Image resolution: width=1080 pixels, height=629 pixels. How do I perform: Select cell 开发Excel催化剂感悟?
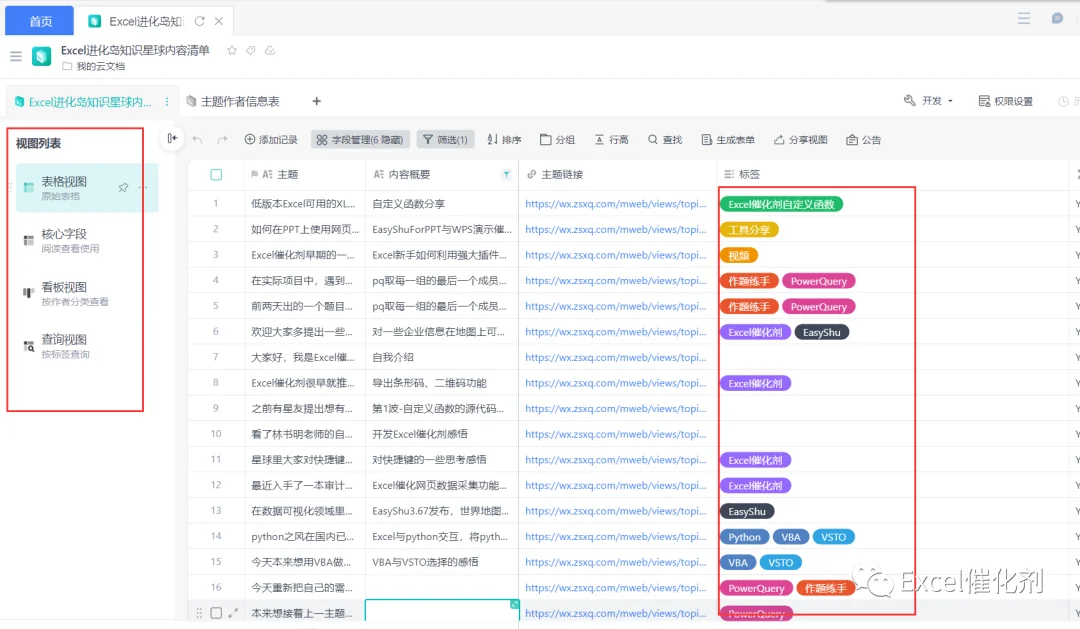click(442, 434)
